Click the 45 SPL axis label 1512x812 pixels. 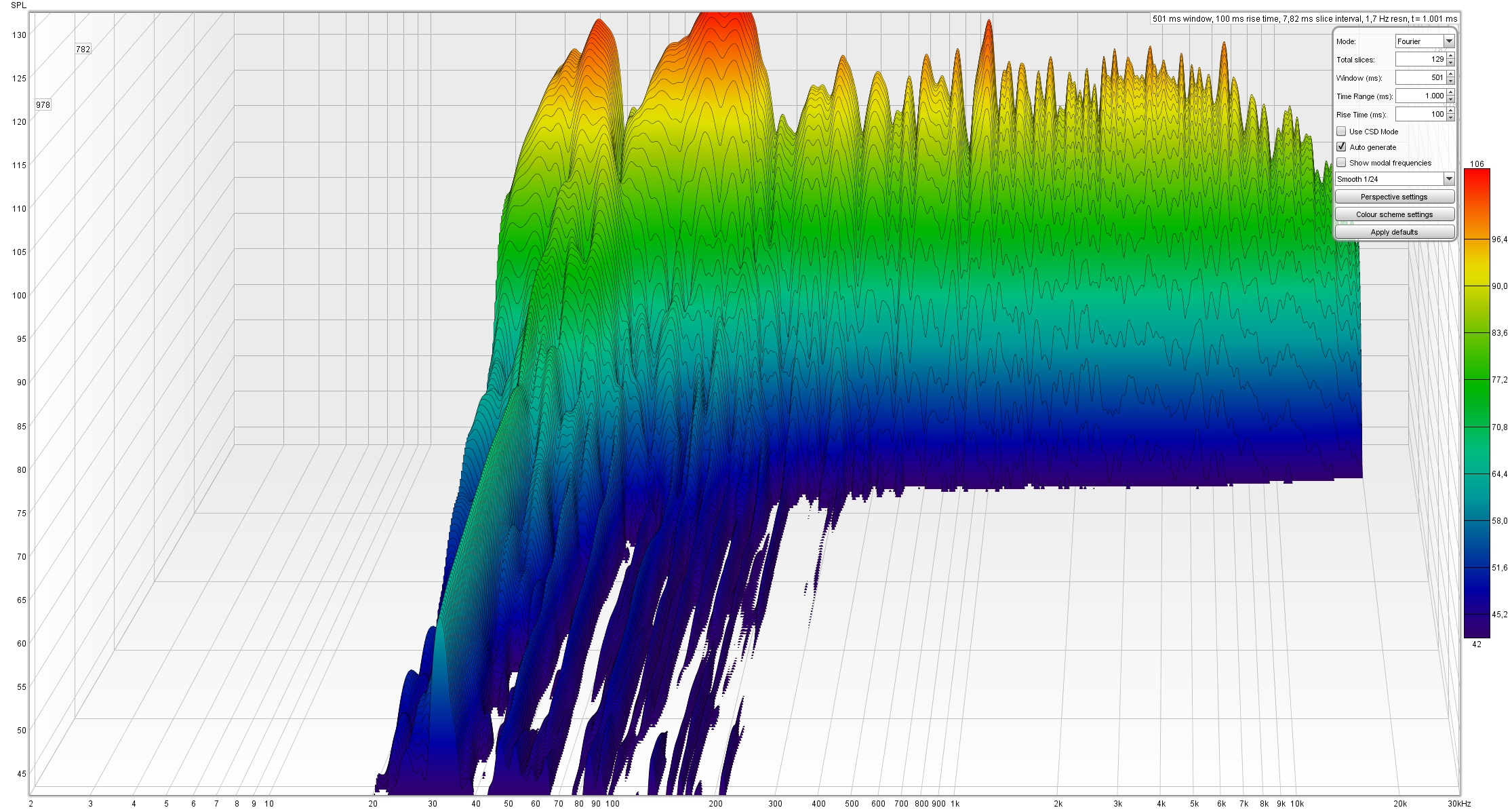point(22,774)
